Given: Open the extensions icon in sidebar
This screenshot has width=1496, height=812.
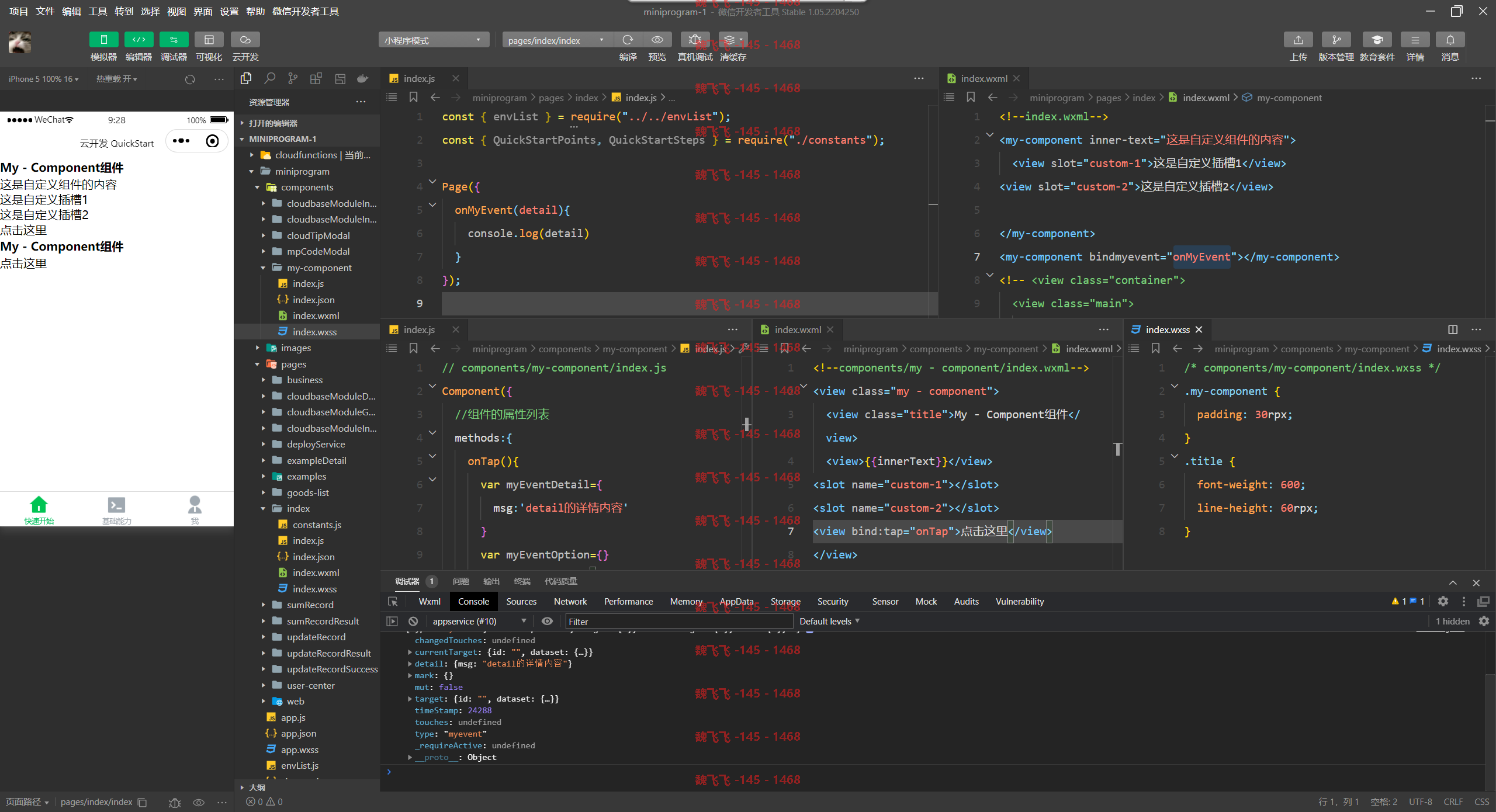Looking at the screenshot, I should click(x=316, y=78).
